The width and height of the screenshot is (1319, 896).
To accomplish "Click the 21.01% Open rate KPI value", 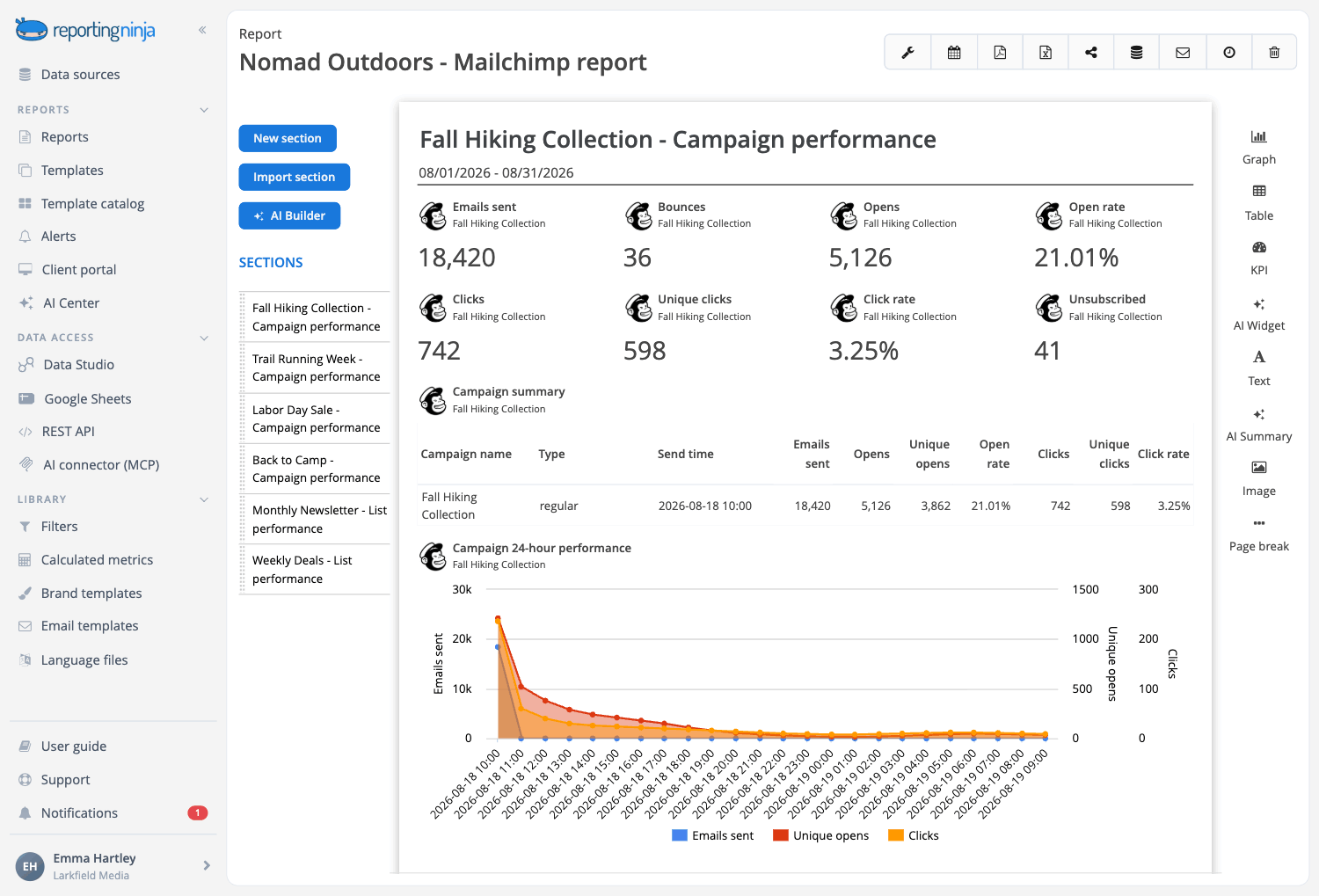I will pyautogui.click(x=1076, y=258).
